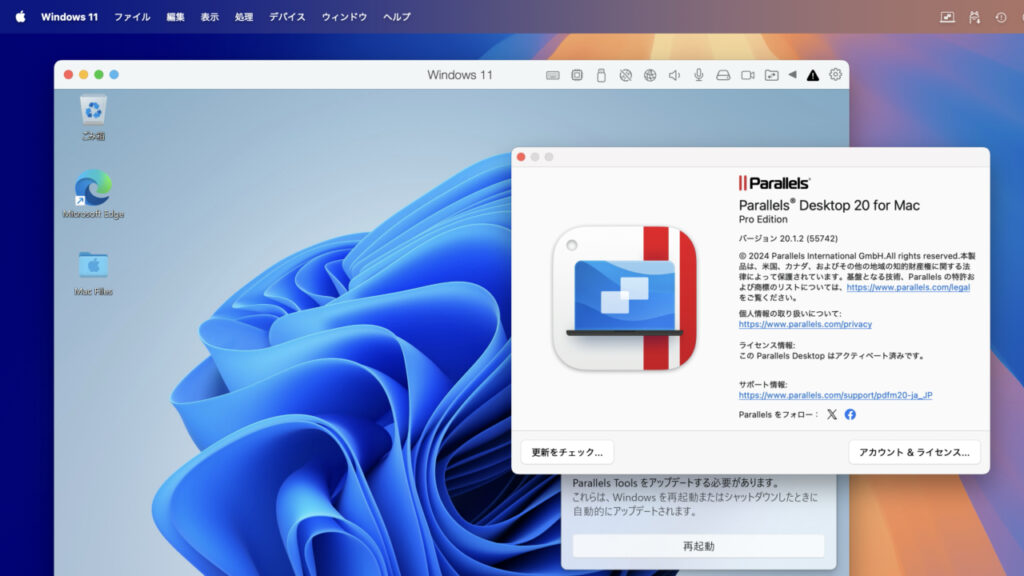Screen dimensions: 1024x576
Task: Open the shared folders icon
Action: pos(772,74)
